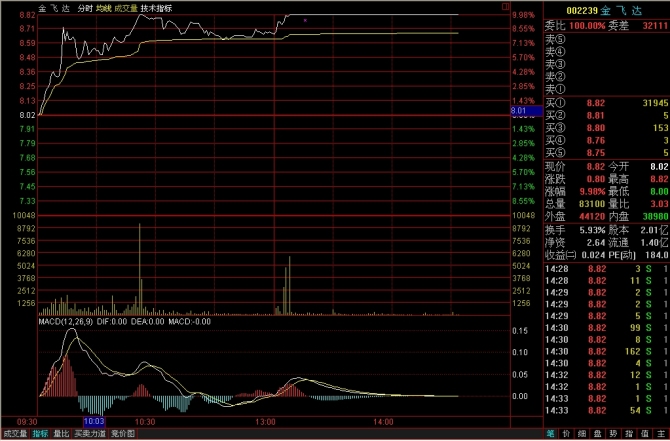Select the 指 tab in right panel
Screen dimensions: 670x441
pyautogui.click(x=631, y=434)
